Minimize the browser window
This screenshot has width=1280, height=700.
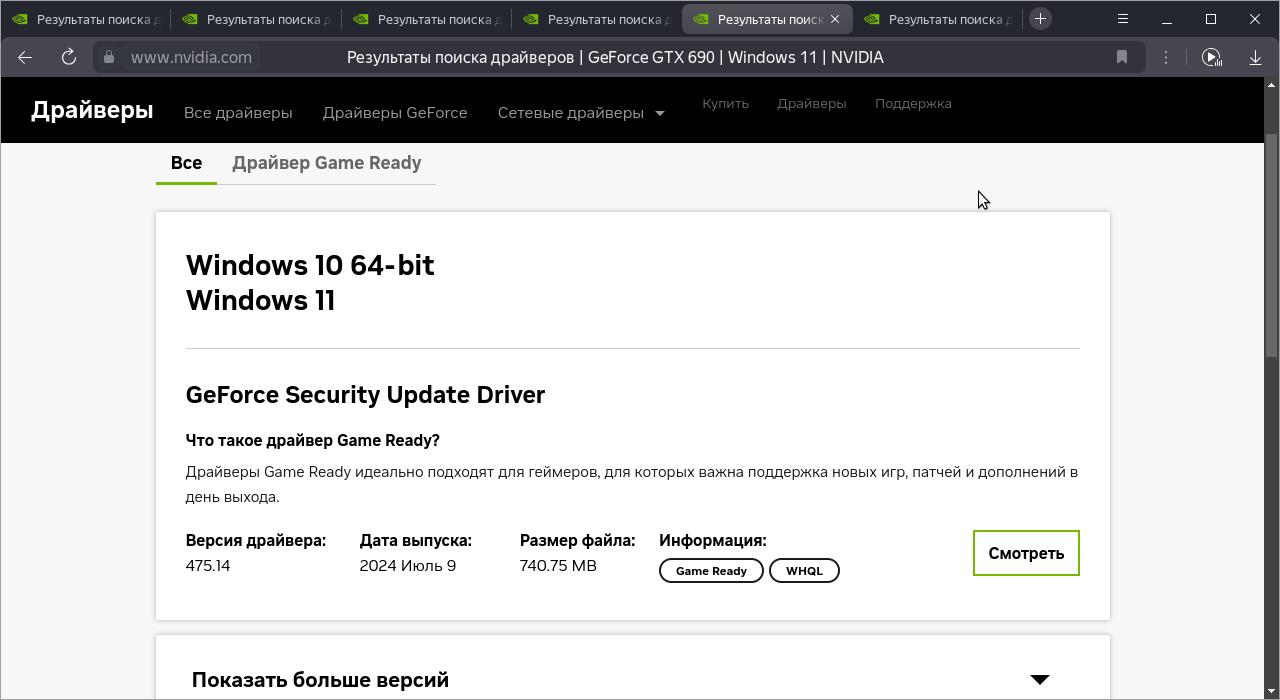pos(1167,19)
